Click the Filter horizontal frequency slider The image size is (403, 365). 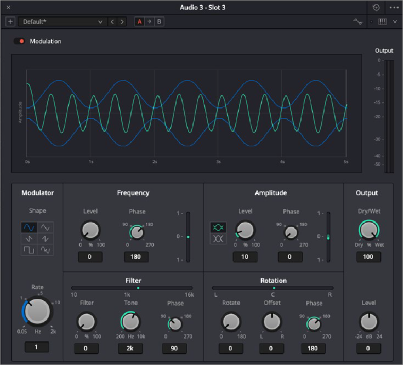[132, 288]
